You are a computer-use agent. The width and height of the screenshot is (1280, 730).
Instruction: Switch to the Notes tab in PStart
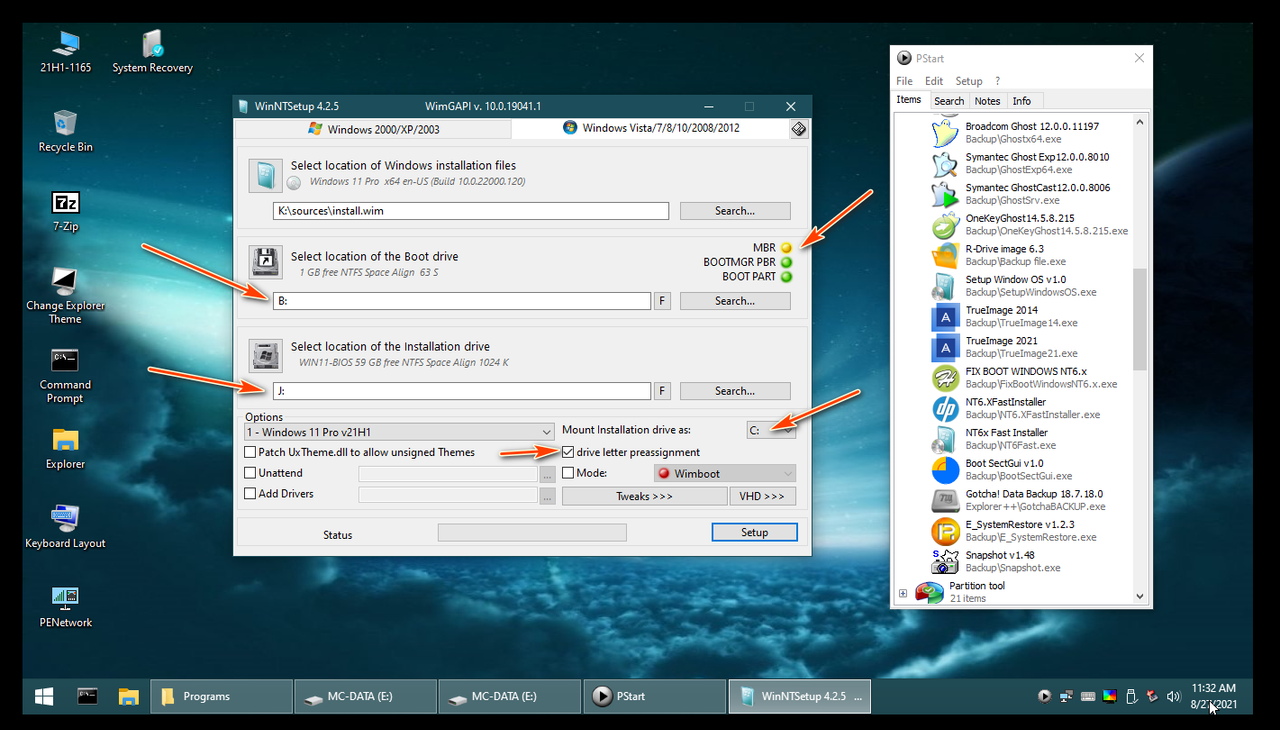point(988,101)
